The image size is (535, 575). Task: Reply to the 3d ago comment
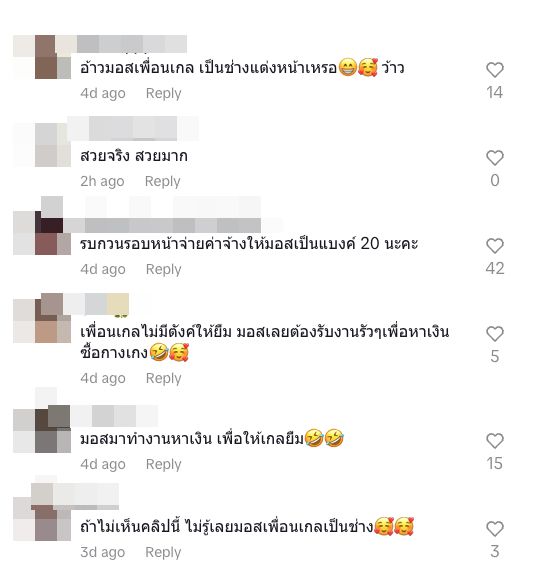click(x=163, y=552)
